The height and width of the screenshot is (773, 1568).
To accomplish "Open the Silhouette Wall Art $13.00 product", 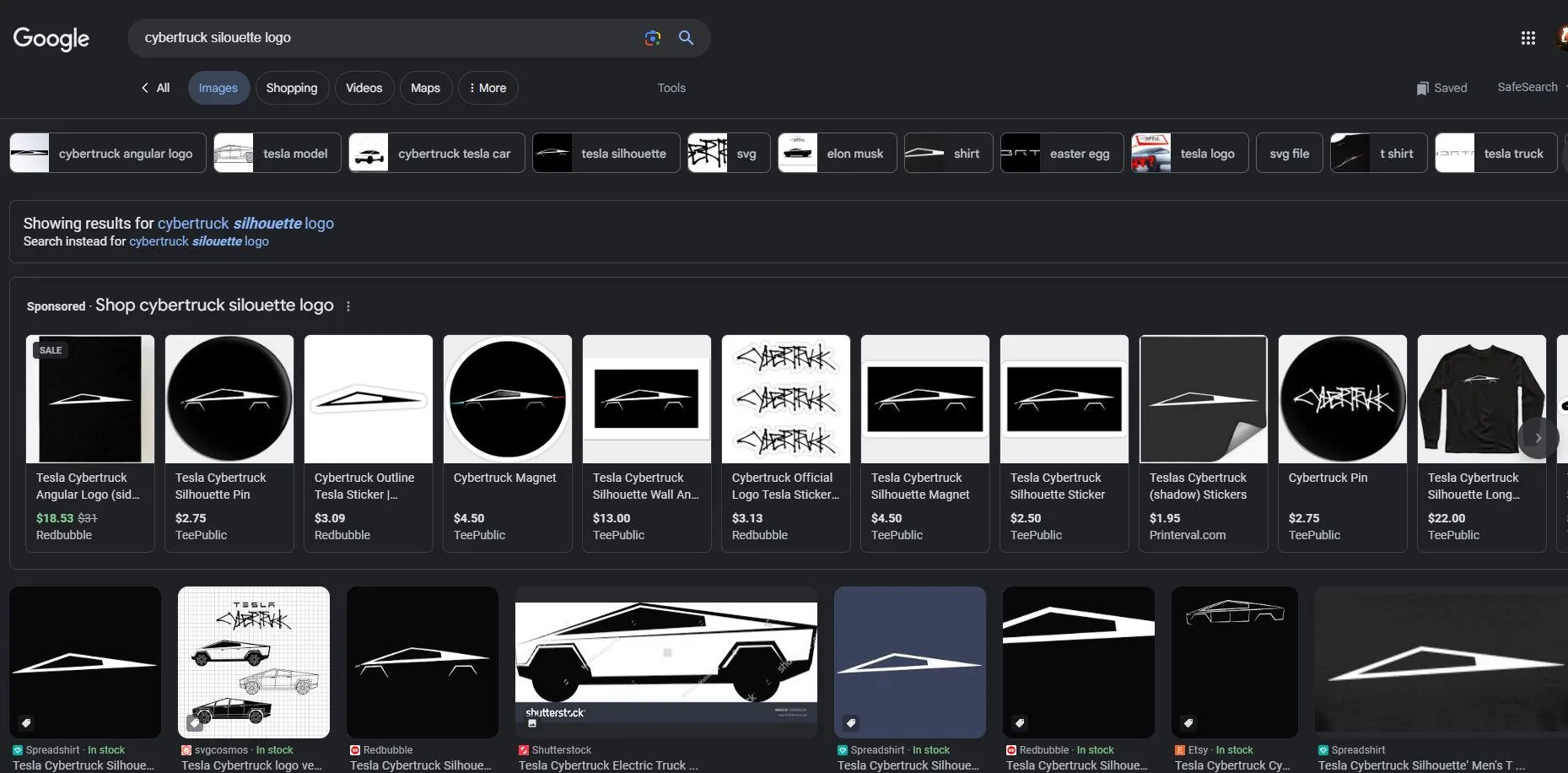I will (x=647, y=444).
